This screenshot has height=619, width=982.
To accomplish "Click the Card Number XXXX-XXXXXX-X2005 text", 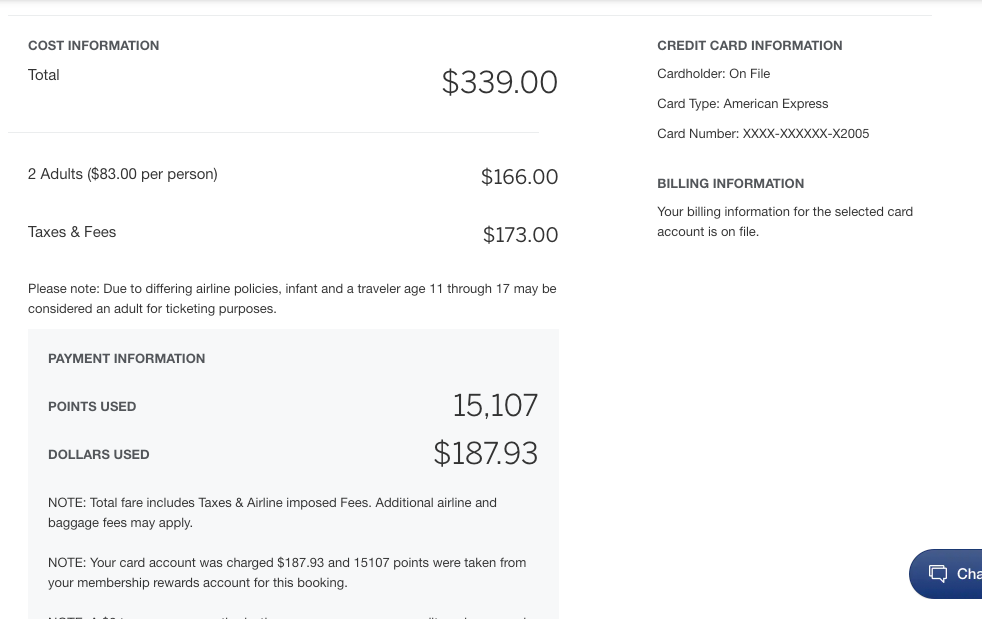I will [762, 134].
